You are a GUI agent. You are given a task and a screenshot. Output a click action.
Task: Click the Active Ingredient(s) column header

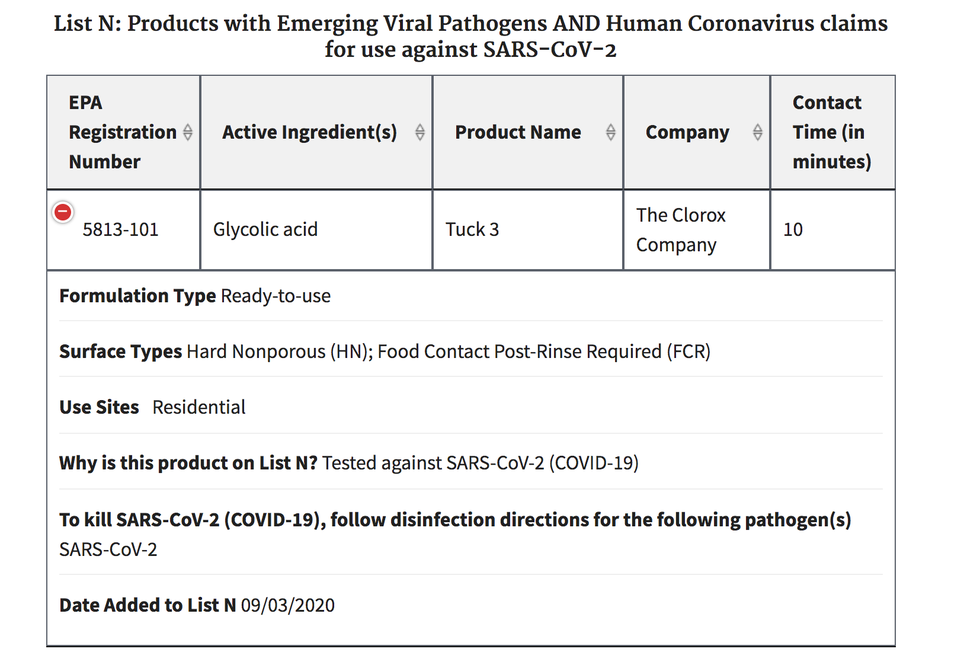point(316,133)
